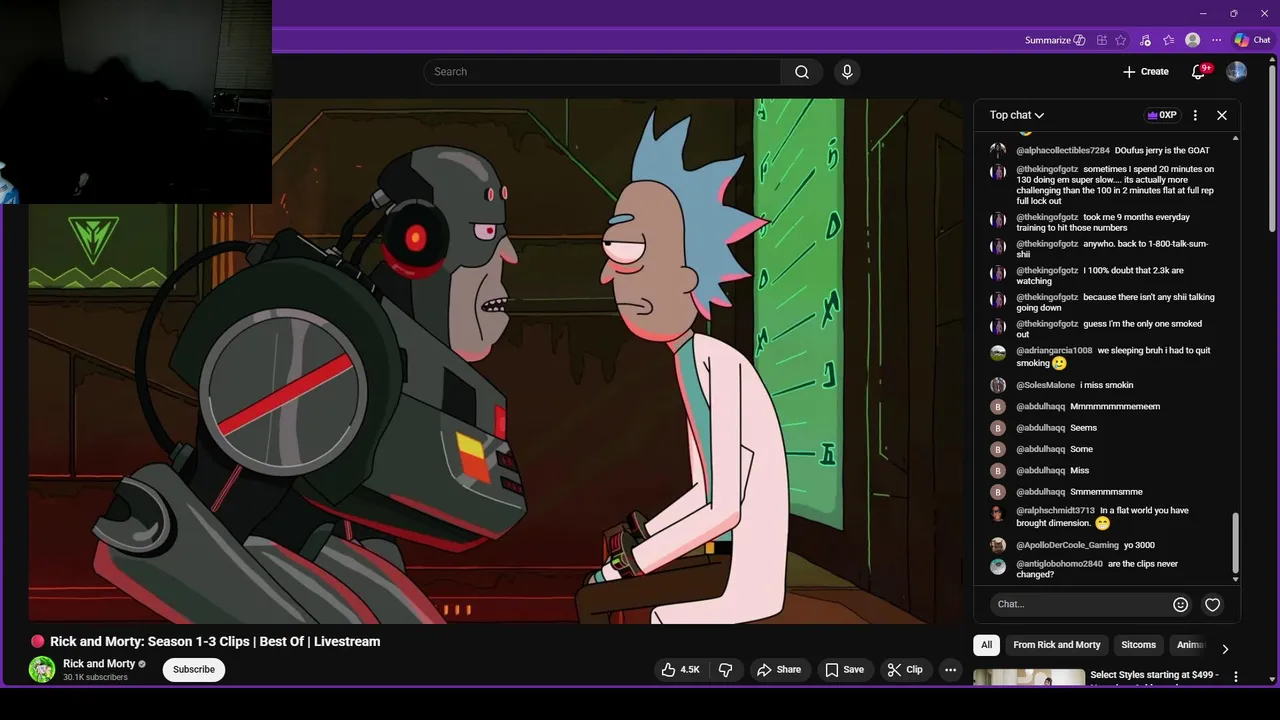
Task: Click the chat scrollbar thumb
Action: tap(1235, 543)
